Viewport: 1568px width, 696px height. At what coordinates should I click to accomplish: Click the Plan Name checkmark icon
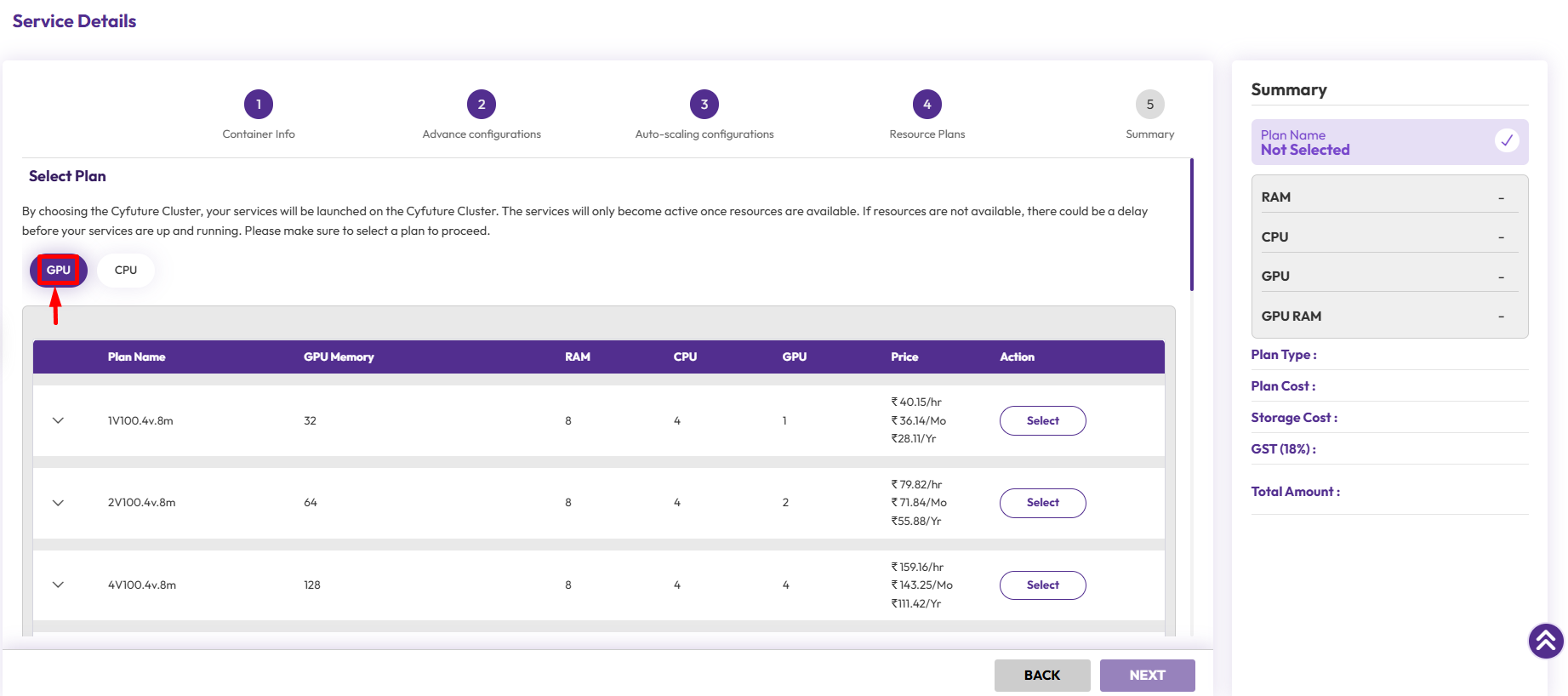(x=1507, y=140)
